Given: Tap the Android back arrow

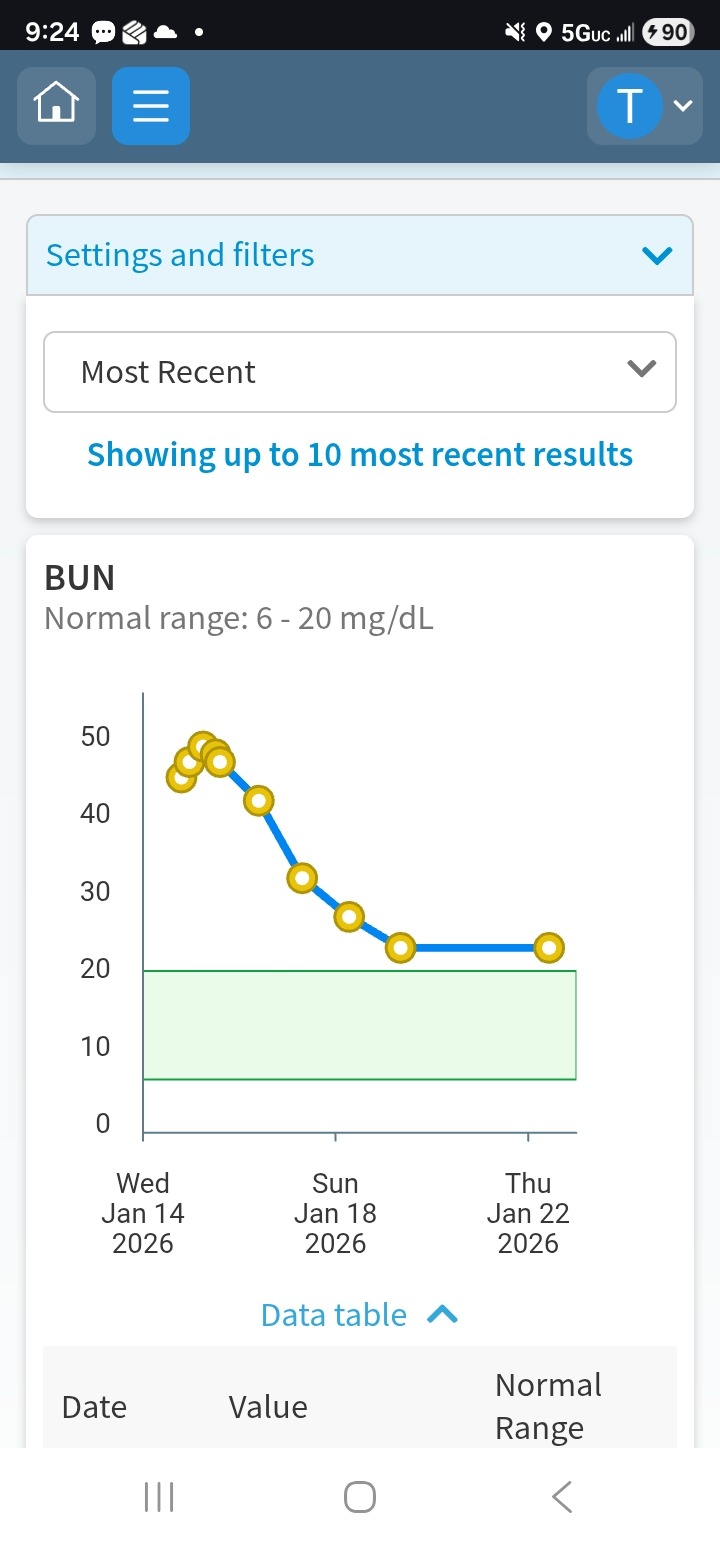Looking at the screenshot, I should tap(562, 1497).
